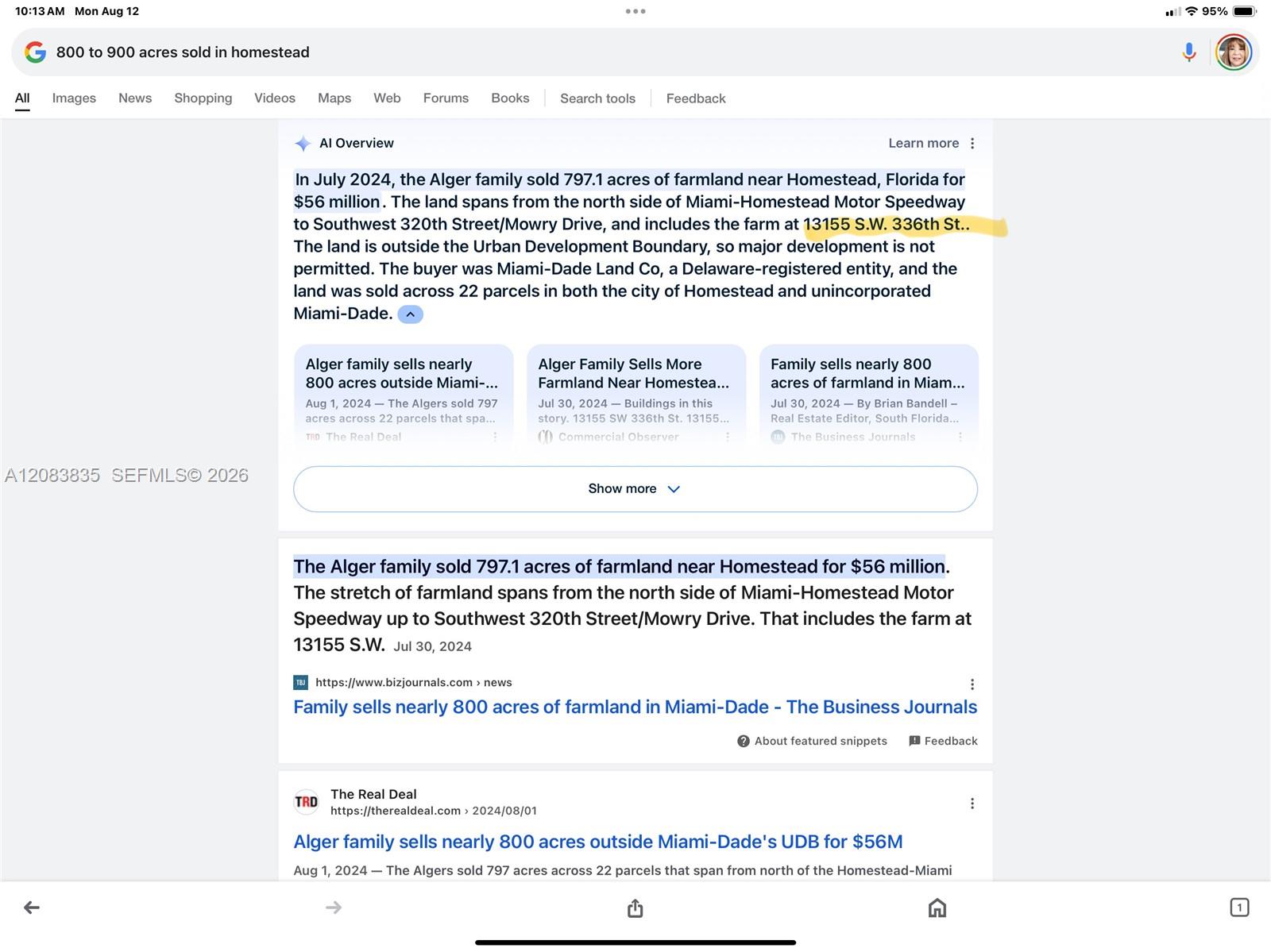Switch to the Web tab
Screen dimensions: 1271x952
point(387,98)
